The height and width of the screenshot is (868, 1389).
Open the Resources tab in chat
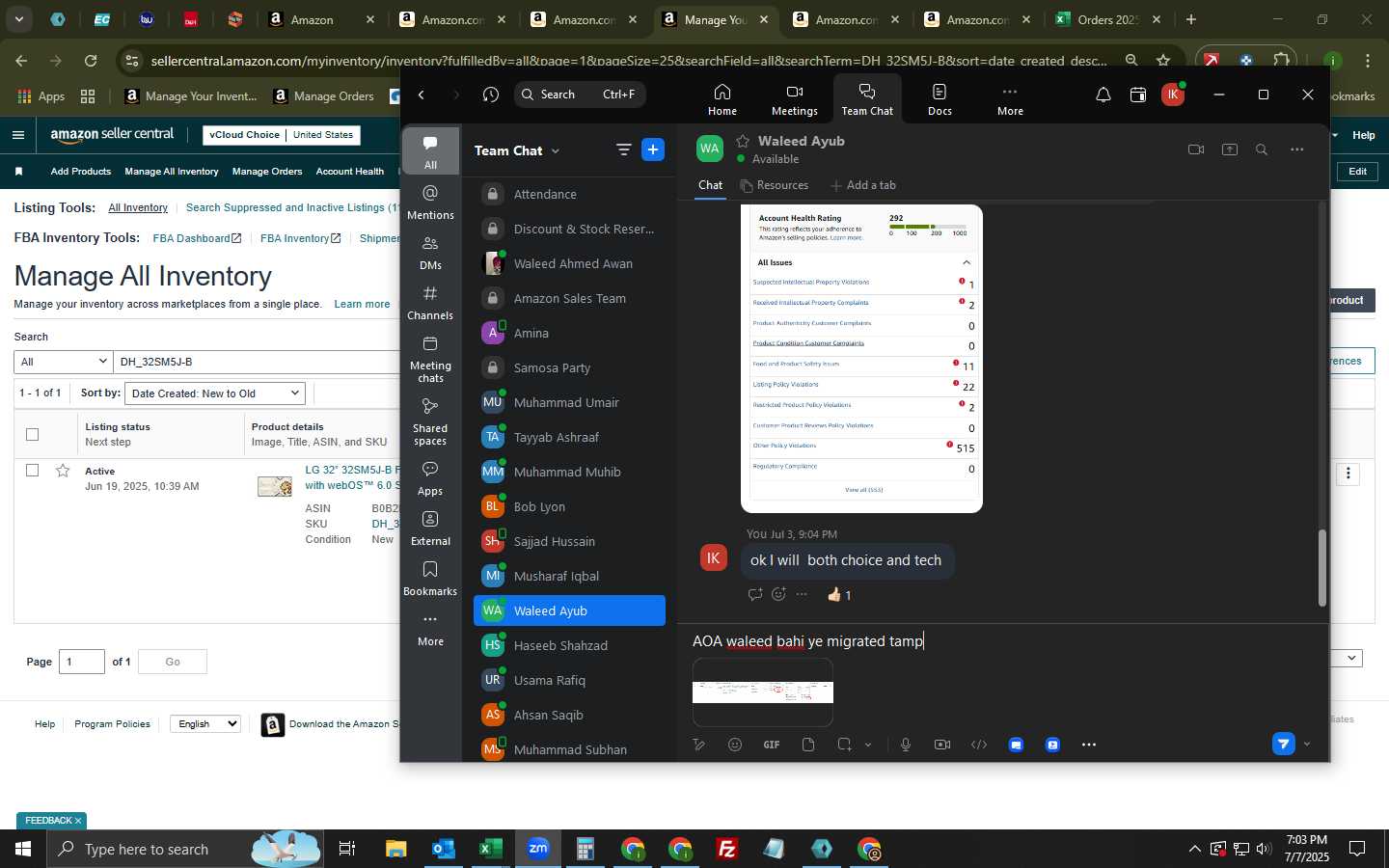[x=774, y=185]
